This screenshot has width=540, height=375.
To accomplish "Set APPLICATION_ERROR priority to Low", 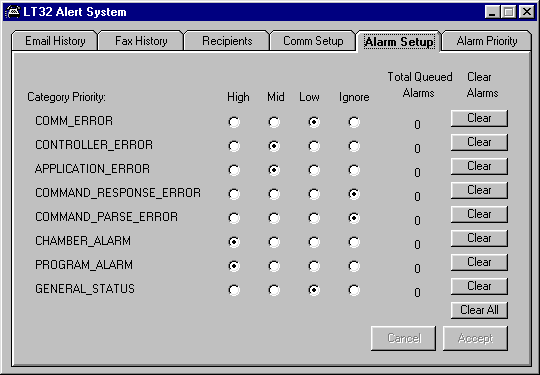I will [314, 170].
